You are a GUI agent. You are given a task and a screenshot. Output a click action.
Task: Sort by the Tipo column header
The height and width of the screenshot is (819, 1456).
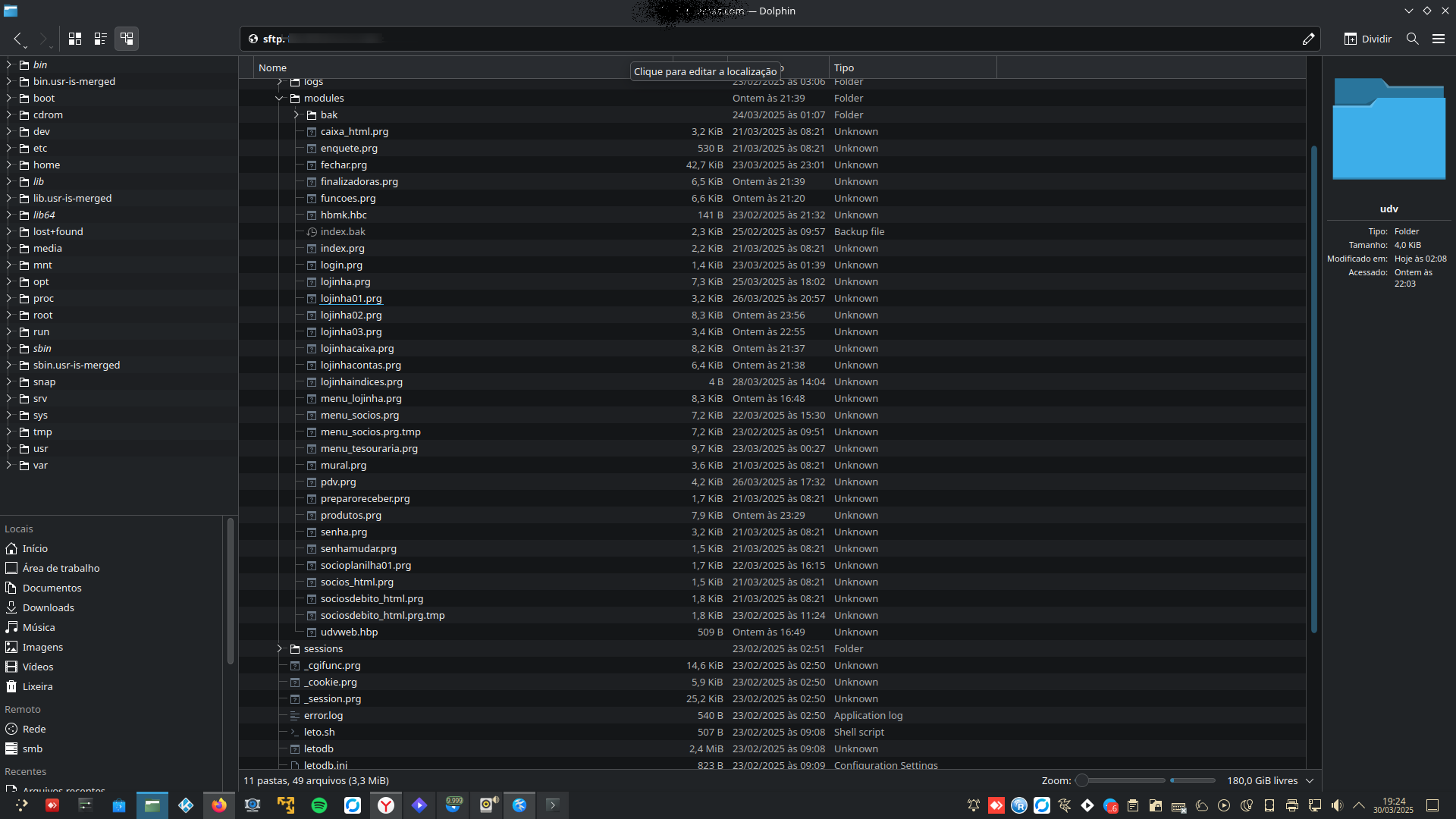tap(843, 67)
